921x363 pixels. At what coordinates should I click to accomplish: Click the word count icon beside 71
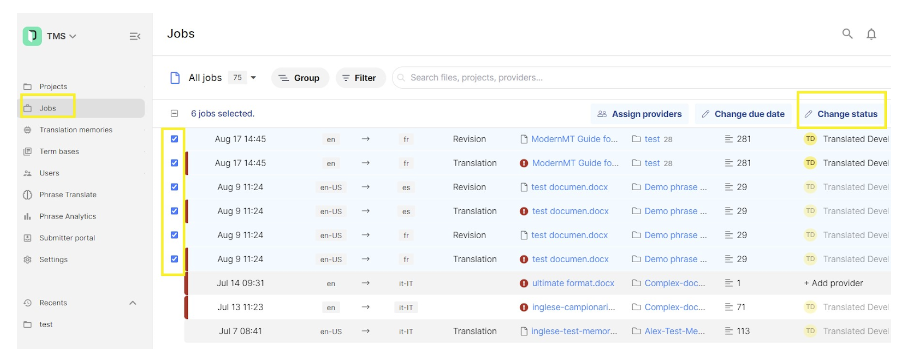click(x=729, y=307)
